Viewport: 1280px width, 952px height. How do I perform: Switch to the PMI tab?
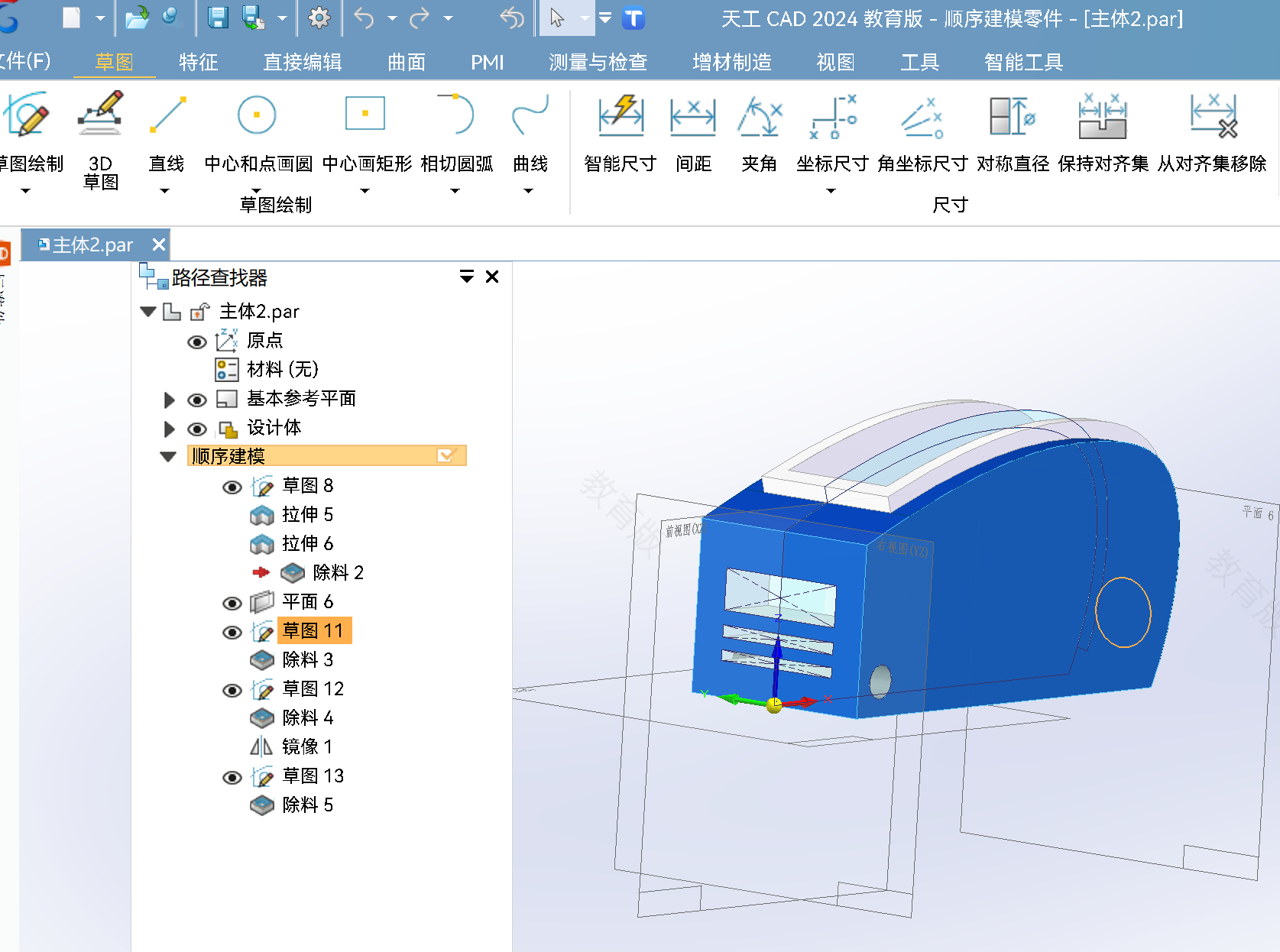tap(488, 62)
